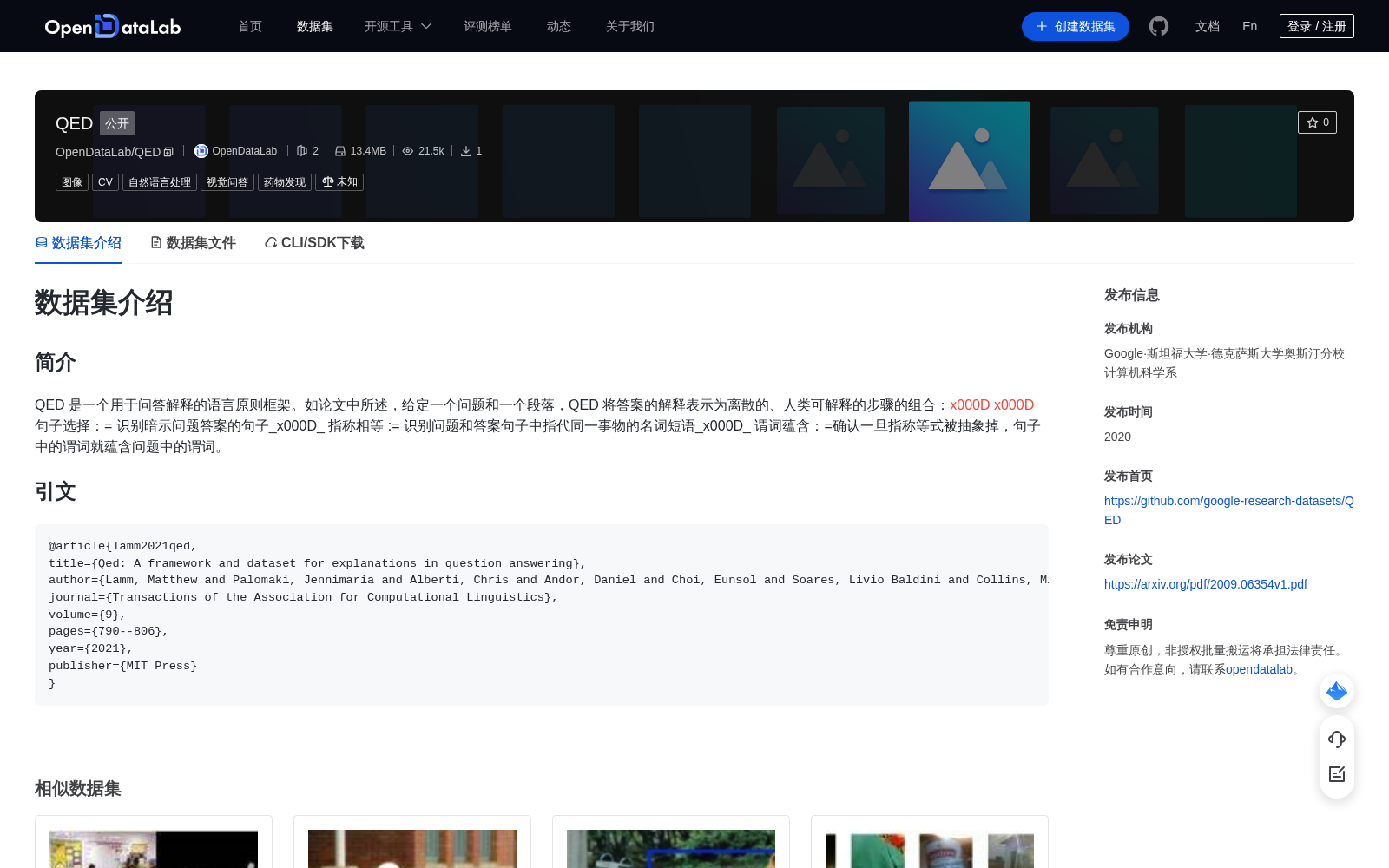Click the download count icon
The image size is (1389, 868).
(x=466, y=151)
